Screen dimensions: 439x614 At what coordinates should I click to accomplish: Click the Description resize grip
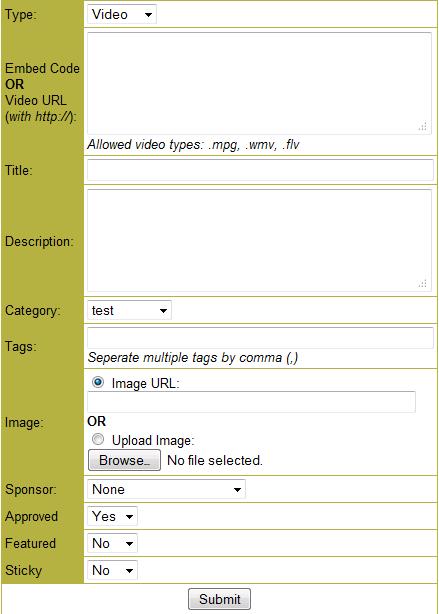tap(423, 284)
